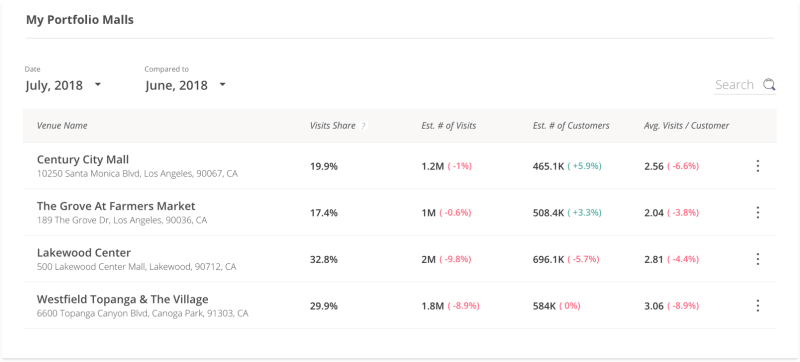800x362 pixels.
Task: Sort by the Visits Share column header
Action: (x=332, y=125)
